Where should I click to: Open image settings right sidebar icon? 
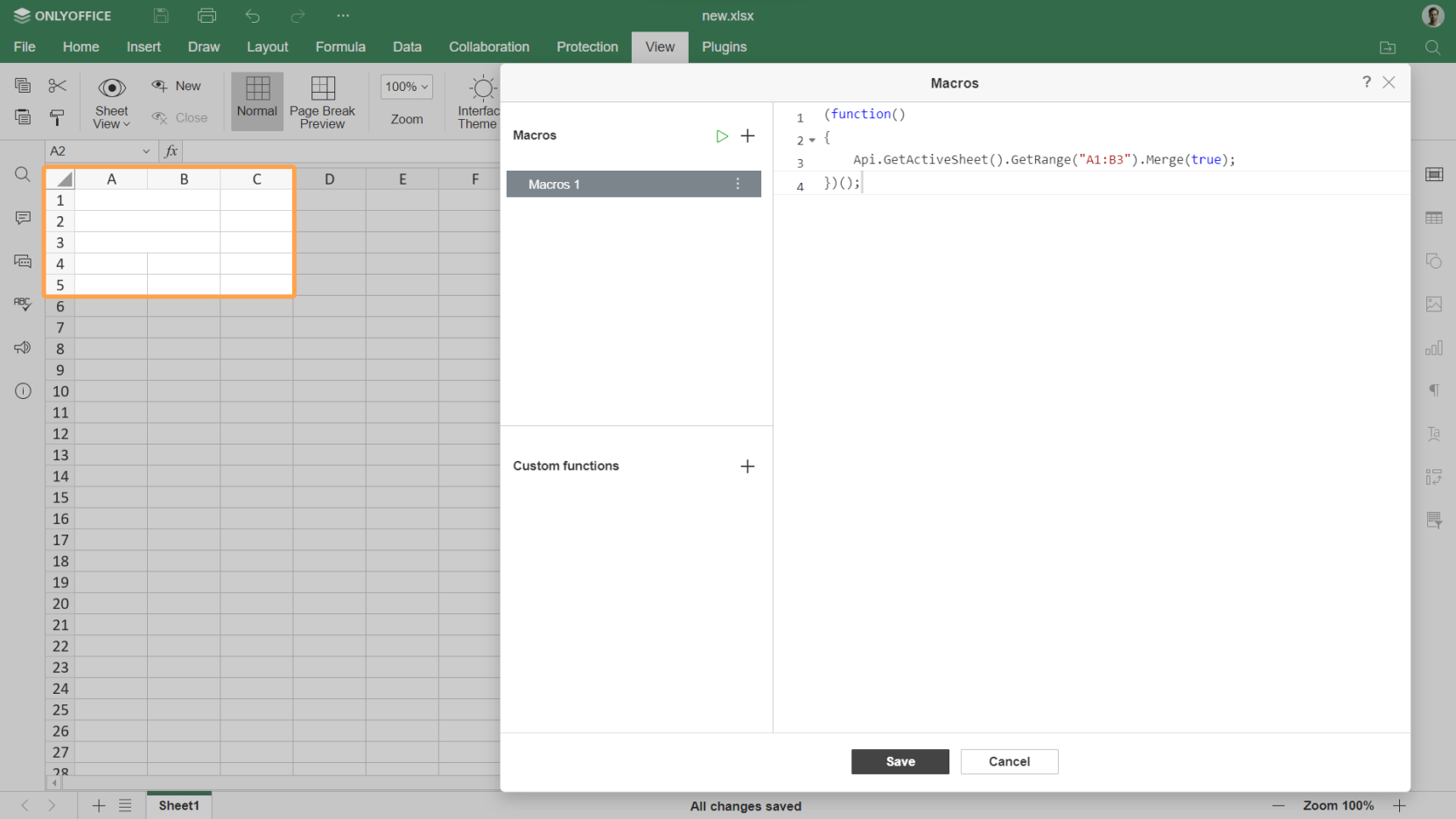1434,304
